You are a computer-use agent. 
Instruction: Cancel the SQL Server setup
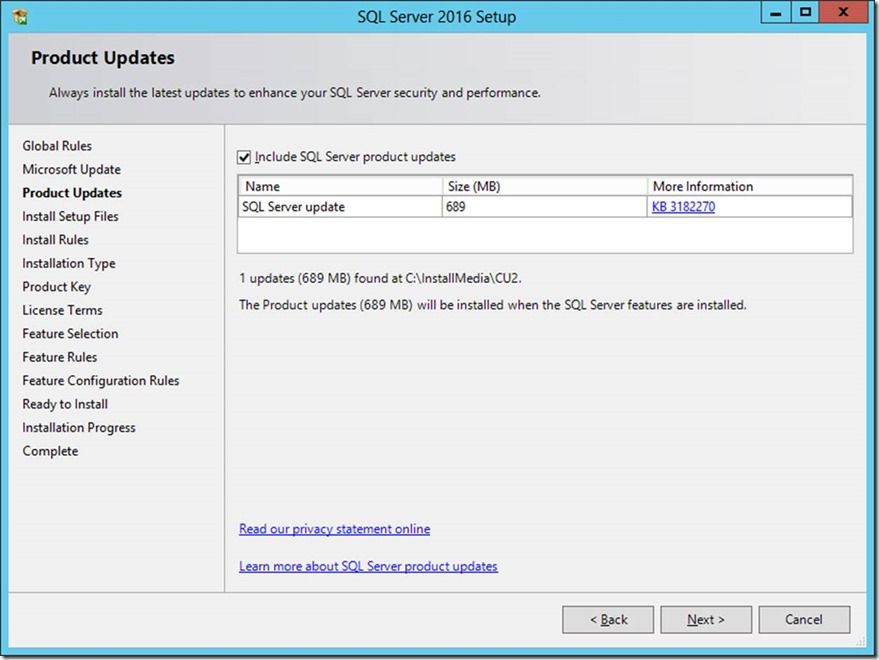coord(804,620)
